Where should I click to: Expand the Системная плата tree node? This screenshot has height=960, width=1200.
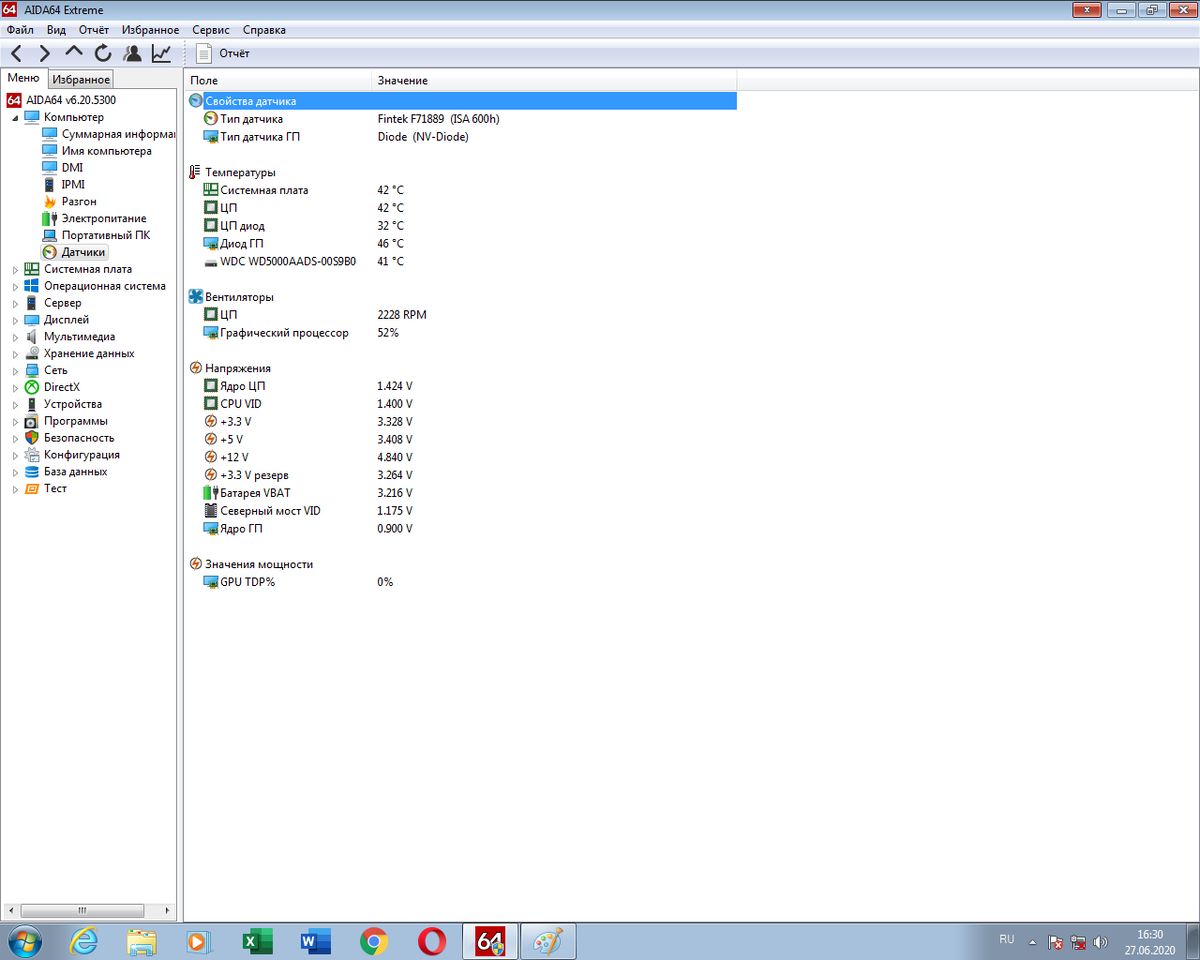(15, 269)
